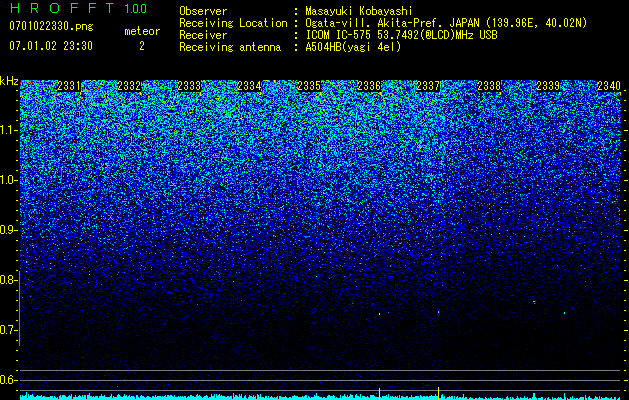Click the date stamp 07.01.02 23:30
629x400 pixels.
51,46
